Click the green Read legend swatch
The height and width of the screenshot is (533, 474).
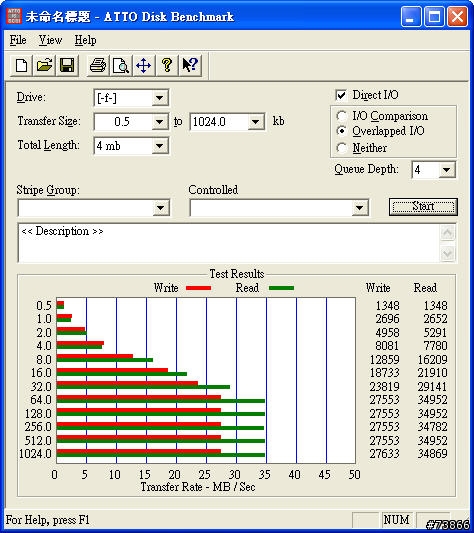[281, 288]
